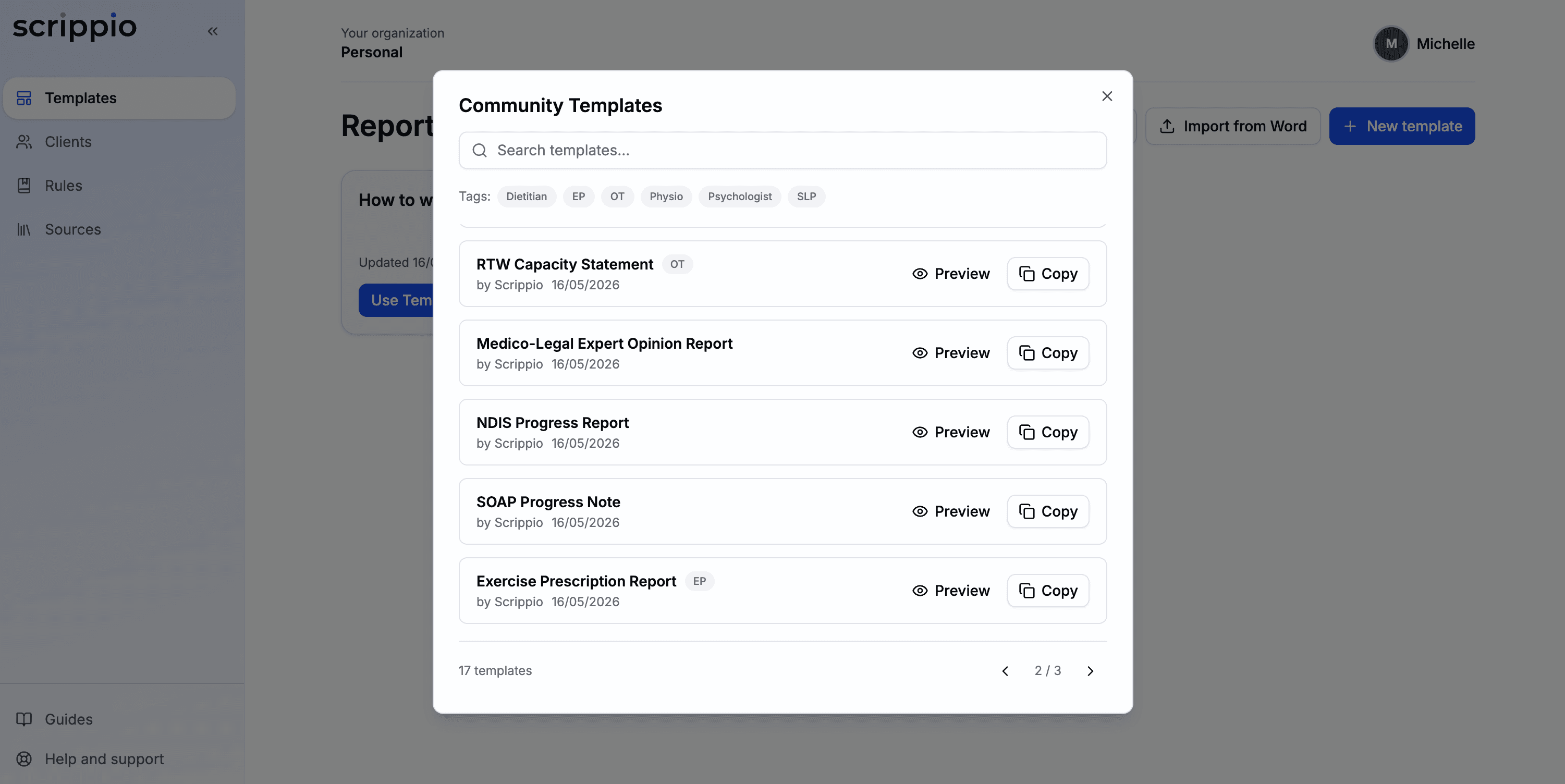Image resolution: width=1565 pixels, height=784 pixels.
Task: Click the Exercise Prescription Report title
Action: point(576,581)
